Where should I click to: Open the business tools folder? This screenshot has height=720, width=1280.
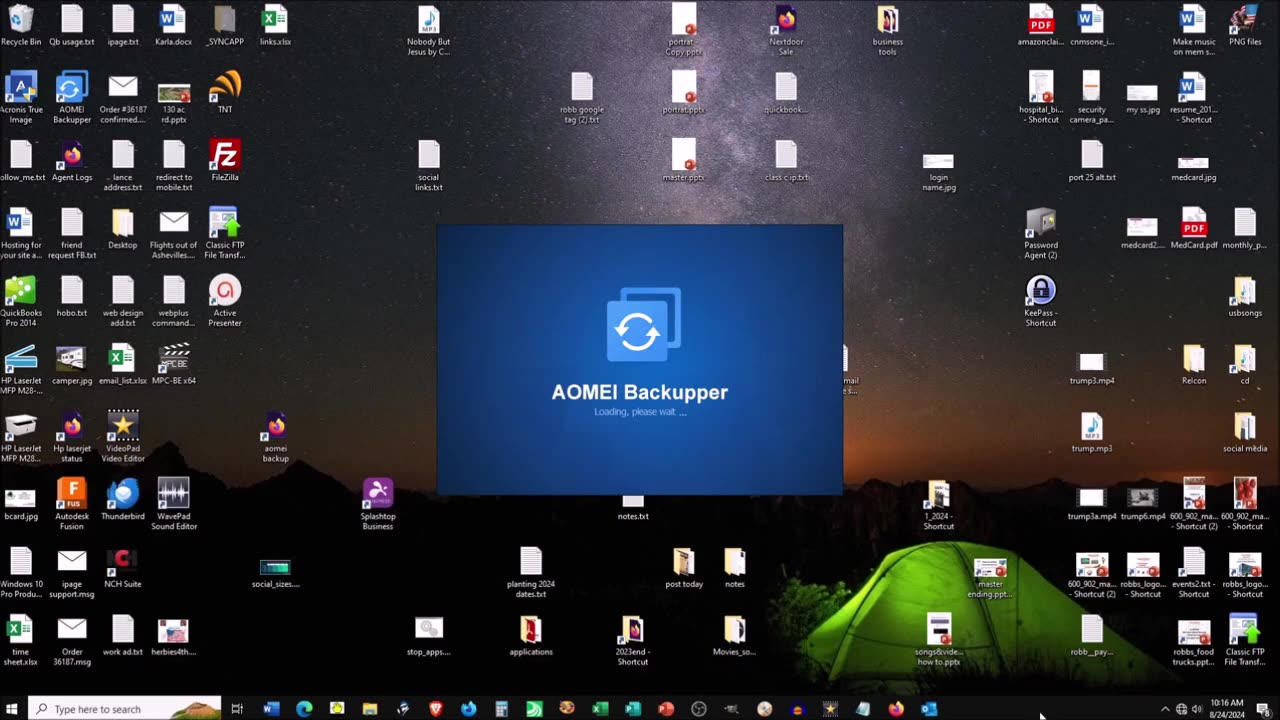[888, 30]
